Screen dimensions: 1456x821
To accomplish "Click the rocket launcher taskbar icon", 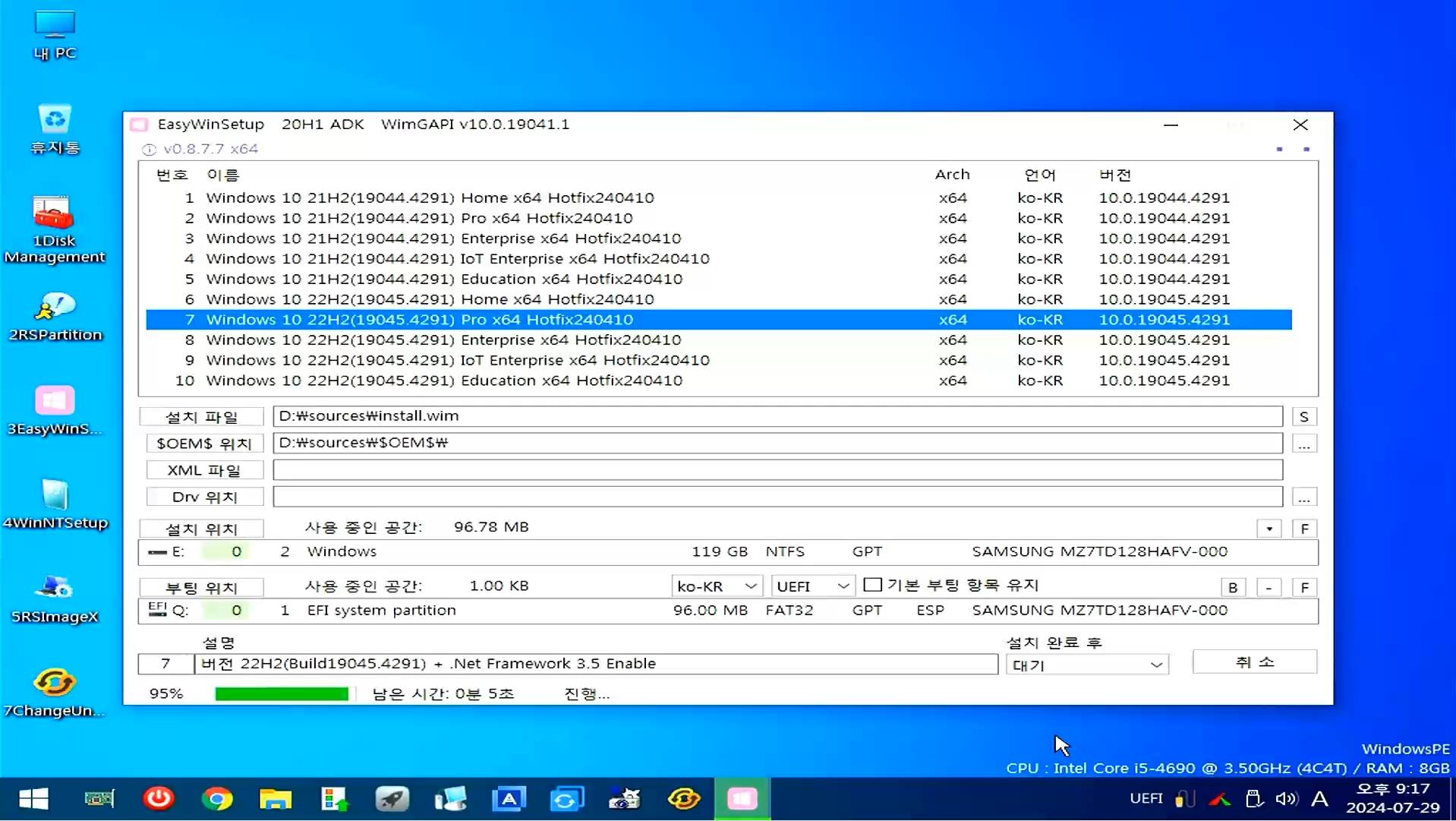I will 392,799.
